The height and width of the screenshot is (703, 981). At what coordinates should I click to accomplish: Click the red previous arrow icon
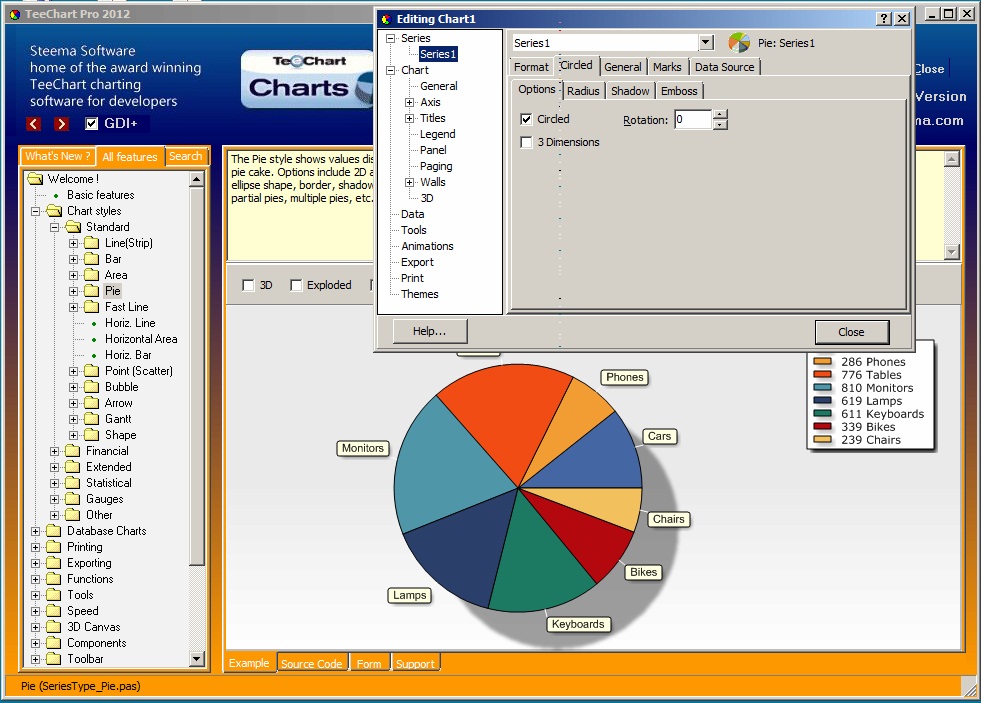pos(34,124)
